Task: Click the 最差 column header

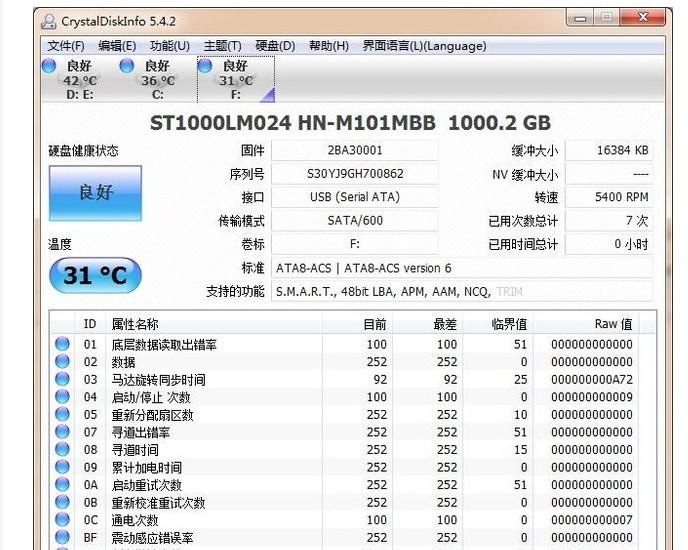Action: (427, 324)
